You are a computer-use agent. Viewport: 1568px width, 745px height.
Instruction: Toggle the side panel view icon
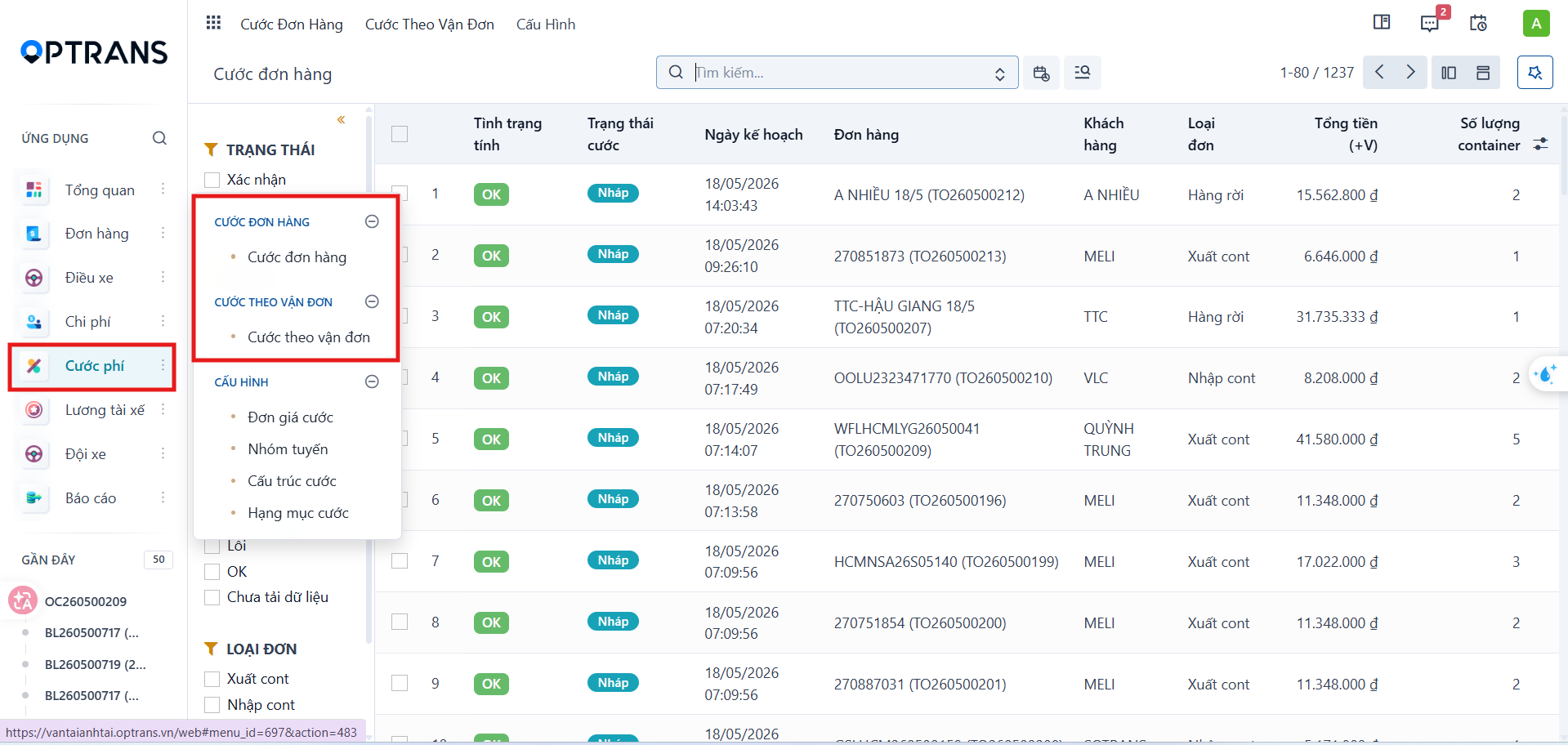point(1449,73)
